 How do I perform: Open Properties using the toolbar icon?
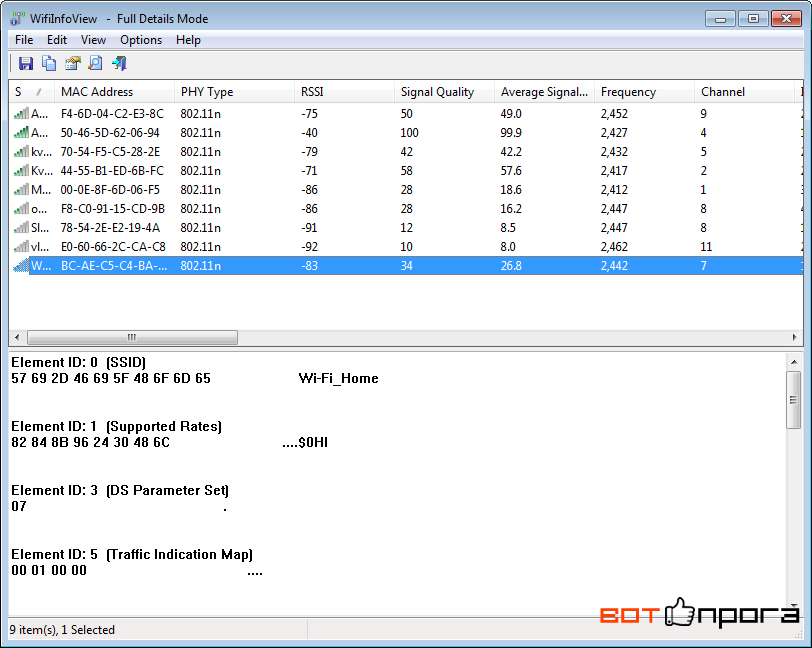click(72, 63)
